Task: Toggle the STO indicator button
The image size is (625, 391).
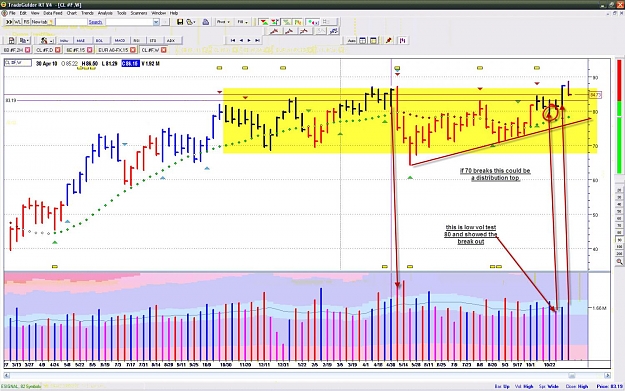Action: tap(153, 40)
